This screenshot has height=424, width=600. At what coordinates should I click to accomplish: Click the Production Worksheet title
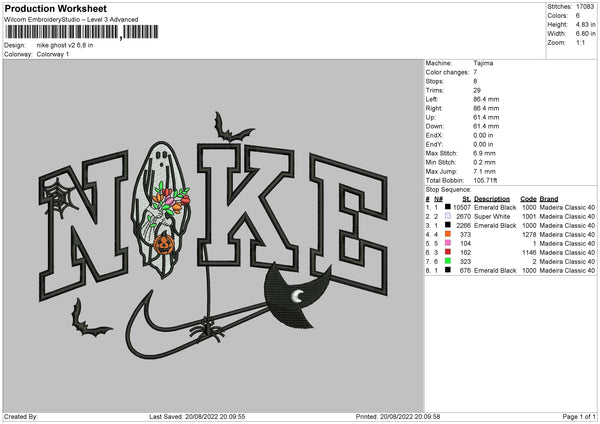[x=55, y=8]
